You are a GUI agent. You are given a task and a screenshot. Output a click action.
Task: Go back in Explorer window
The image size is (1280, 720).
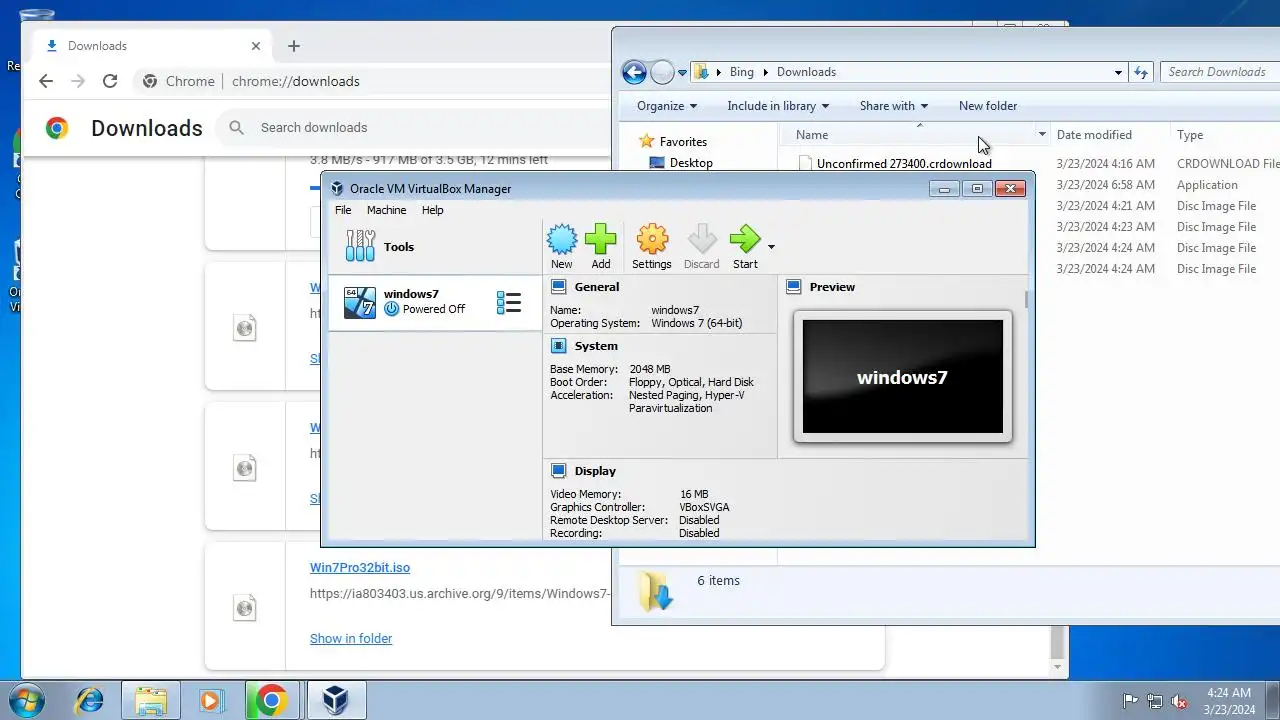[x=633, y=72]
